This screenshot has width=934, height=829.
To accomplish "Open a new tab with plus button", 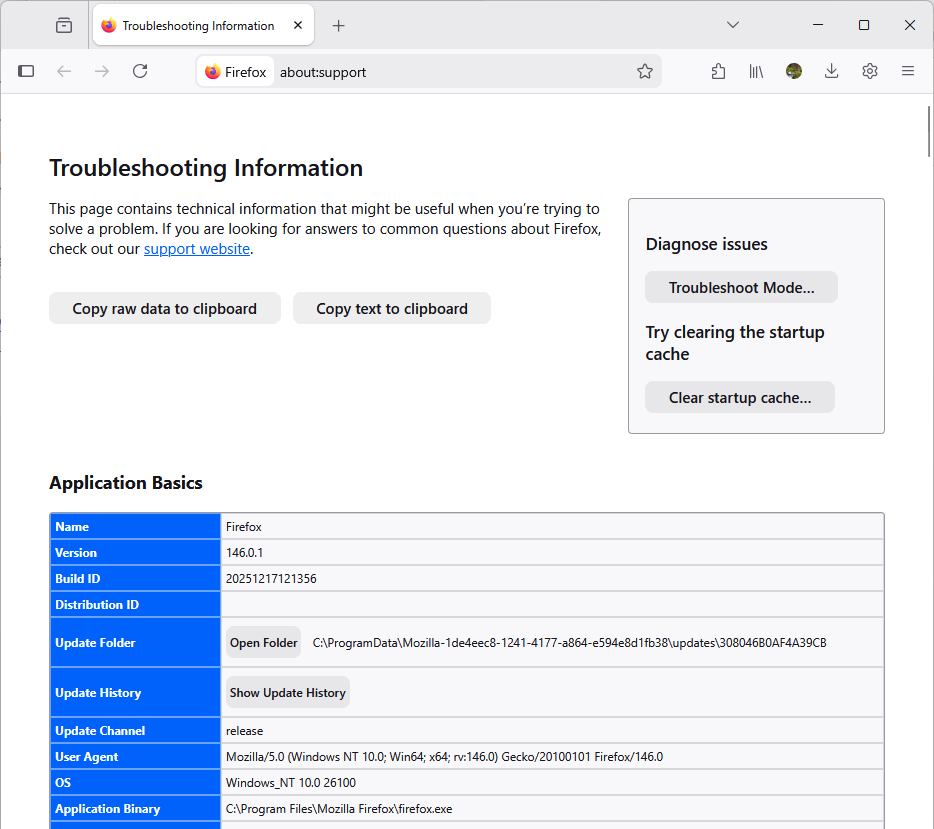I will point(338,26).
